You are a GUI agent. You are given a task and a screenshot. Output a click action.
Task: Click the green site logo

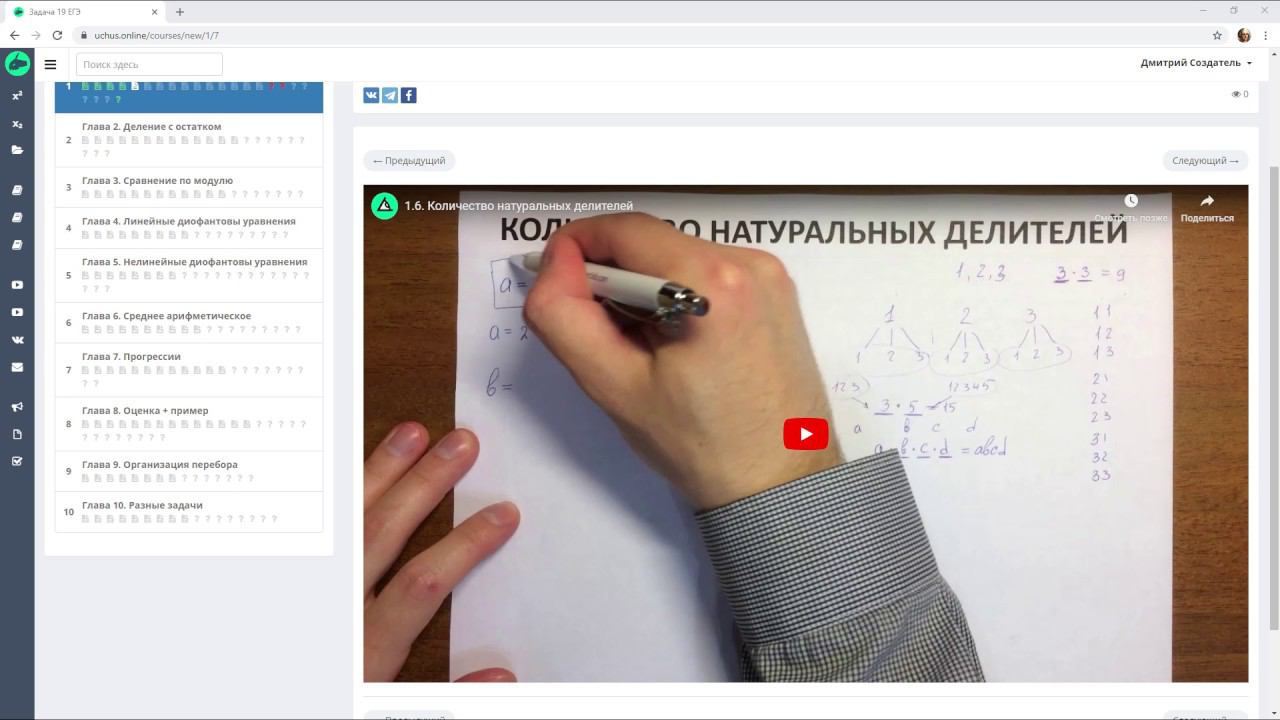(x=17, y=64)
